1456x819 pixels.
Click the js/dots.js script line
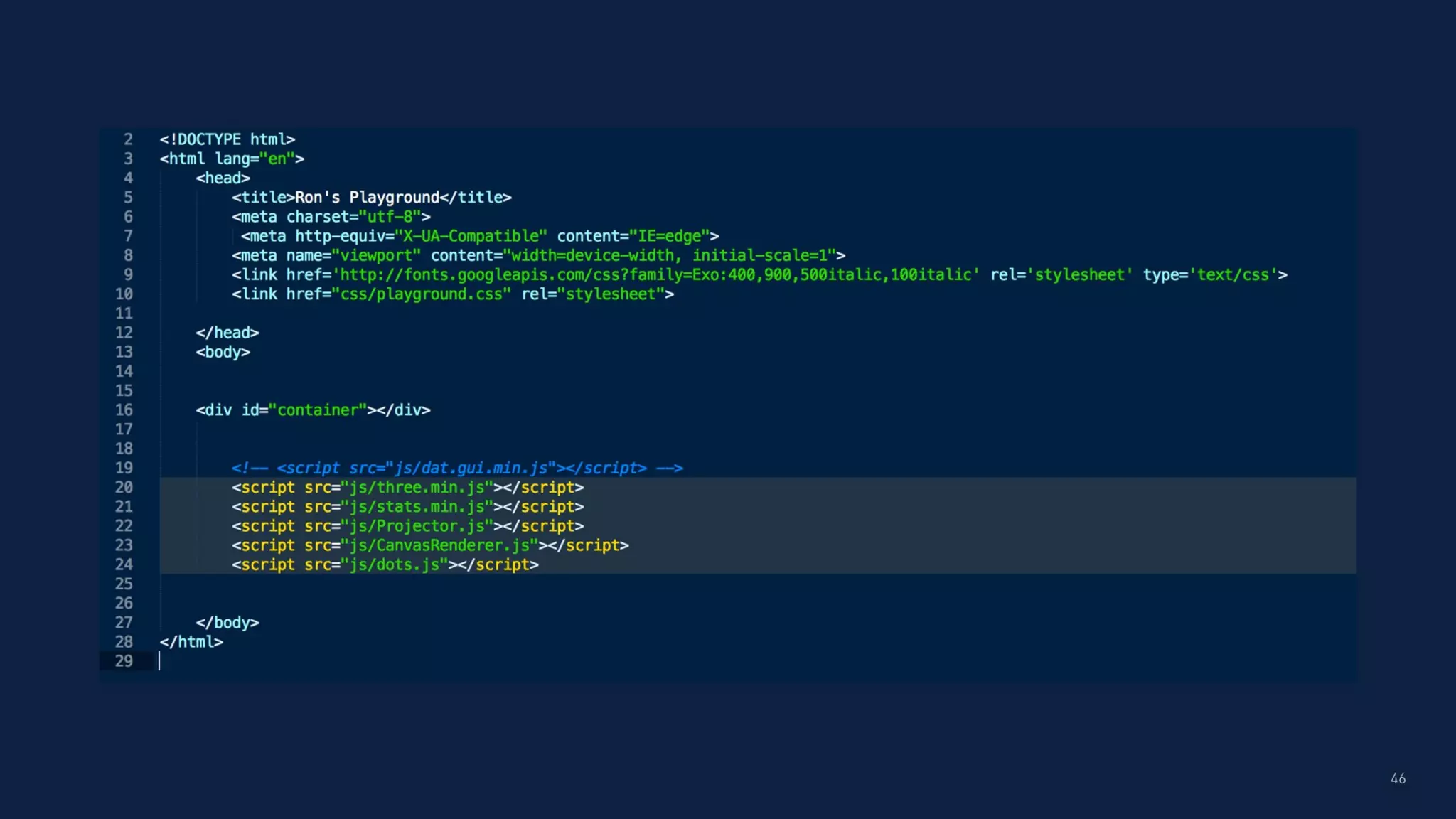click(x=385, y=564)
